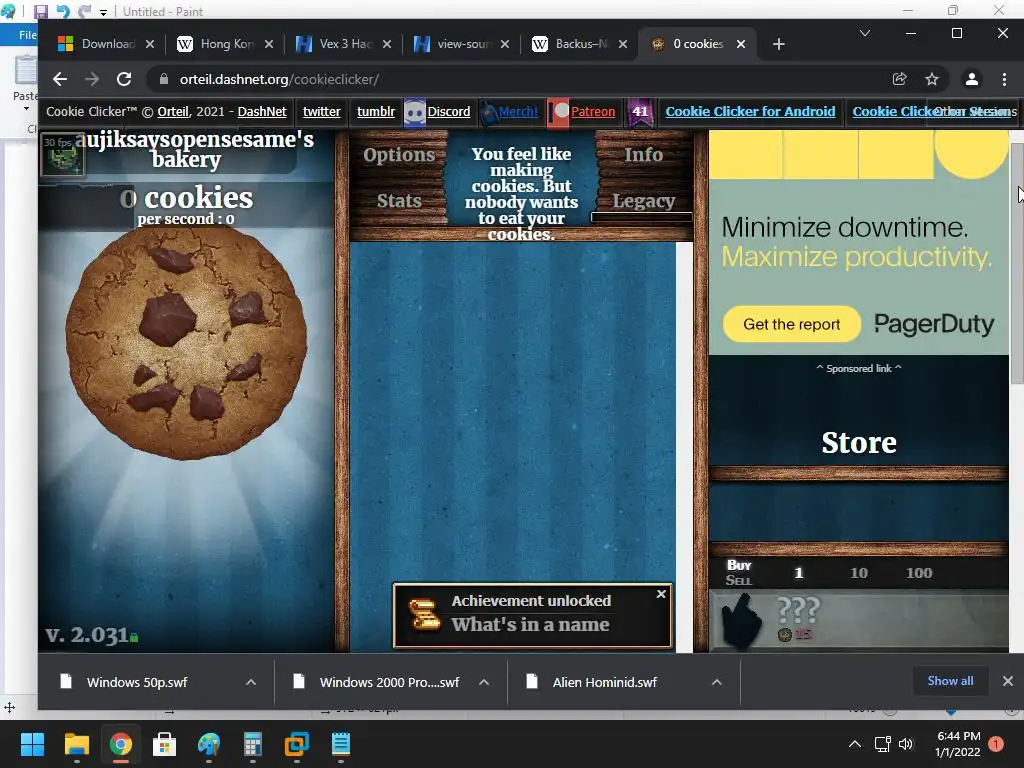1024x768 pixels.
Task: Open the volume control in tray
Action: (906, 744)
